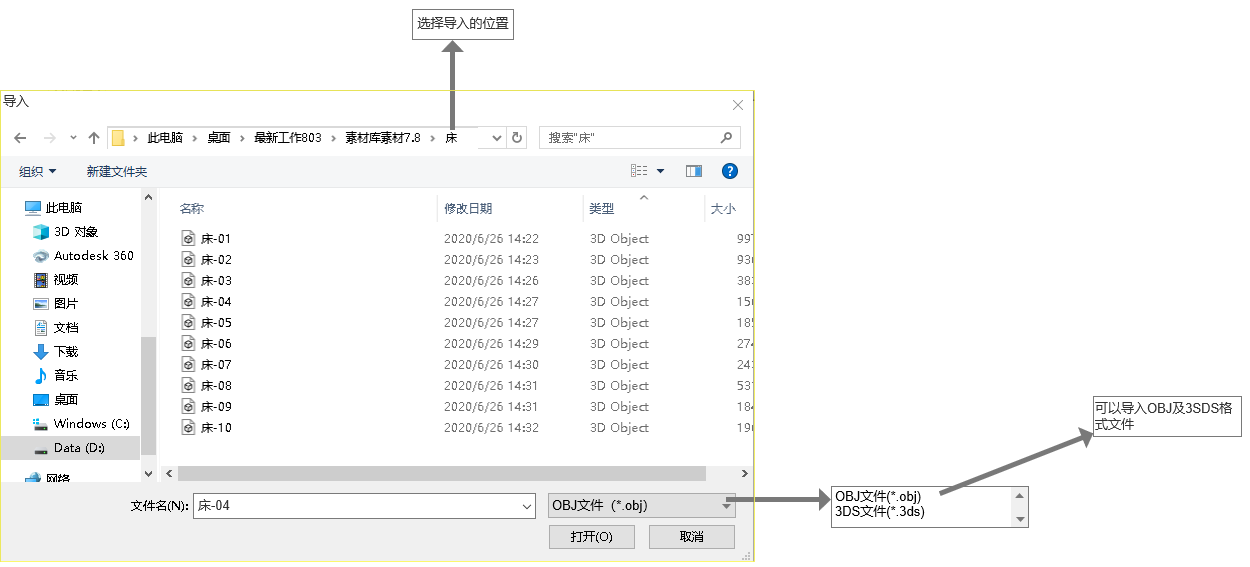Expand the 文件名 dropdown arrow
This screenshot has width=1250, height=567.
pyautogui.click(x=528, y=506)
